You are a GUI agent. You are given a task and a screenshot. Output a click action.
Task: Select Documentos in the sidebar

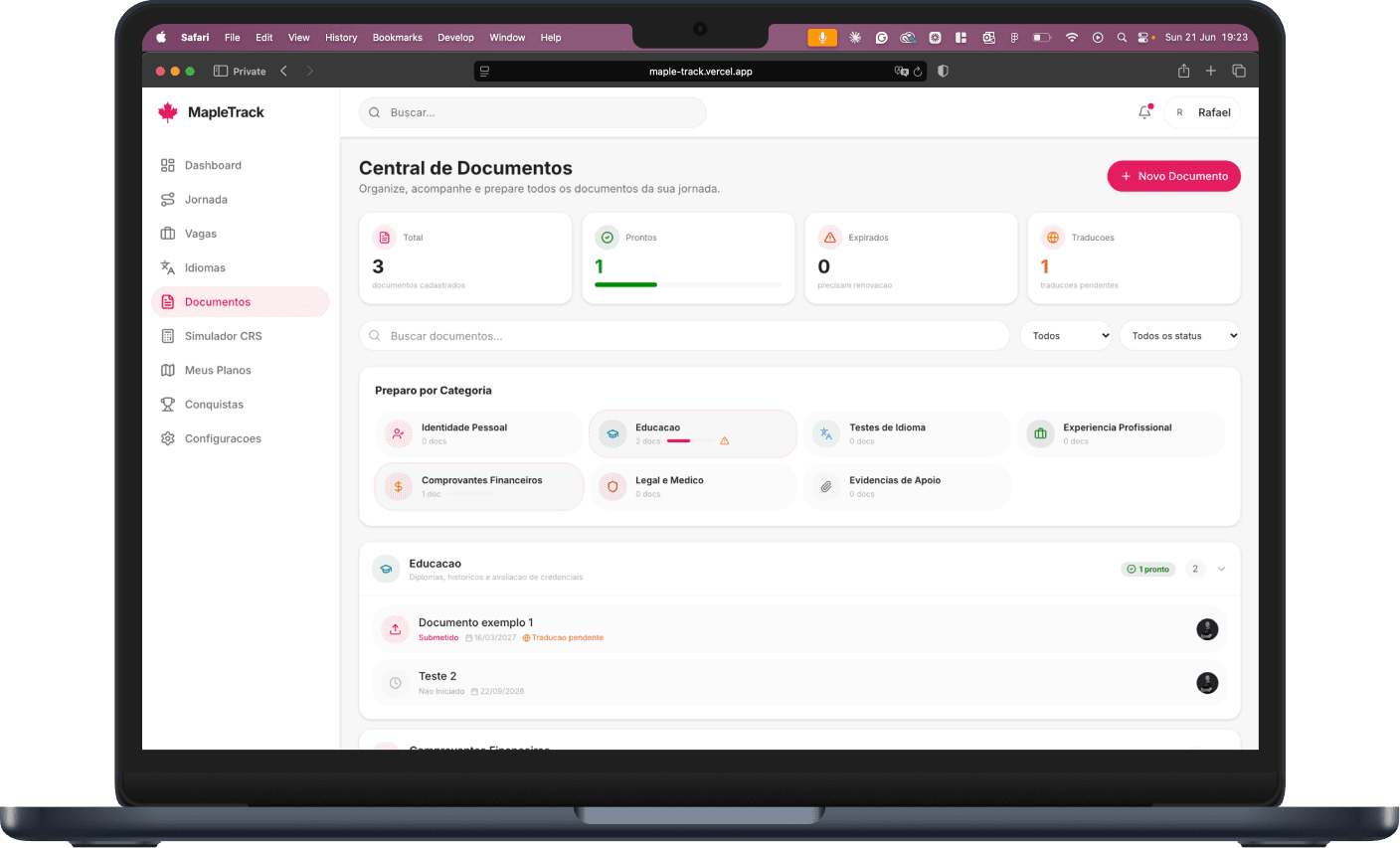point(240,302)
